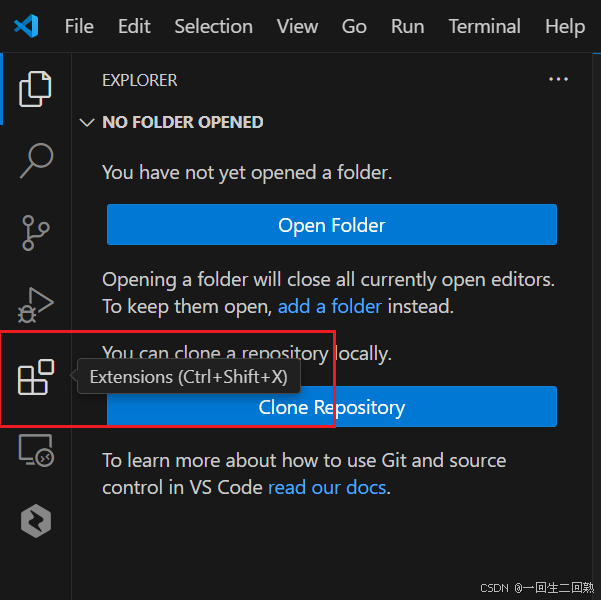
Task: Click the Open Folder button
Action: tap(332, 225)
